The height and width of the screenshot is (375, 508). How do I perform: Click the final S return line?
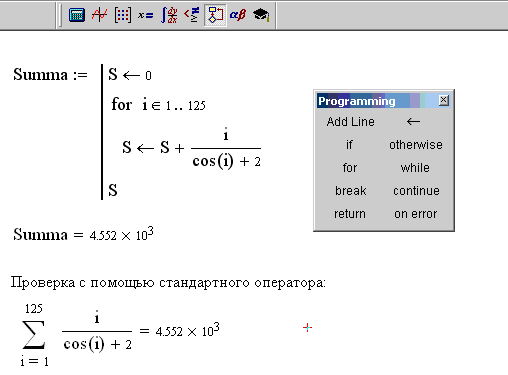pyautogui.click(x=113, y=190)
